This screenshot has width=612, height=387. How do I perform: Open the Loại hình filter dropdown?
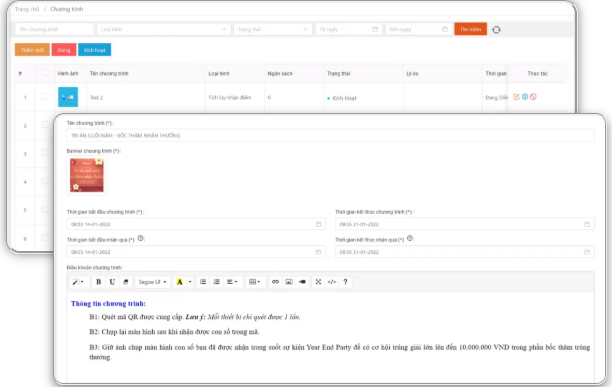click(163, 29)
